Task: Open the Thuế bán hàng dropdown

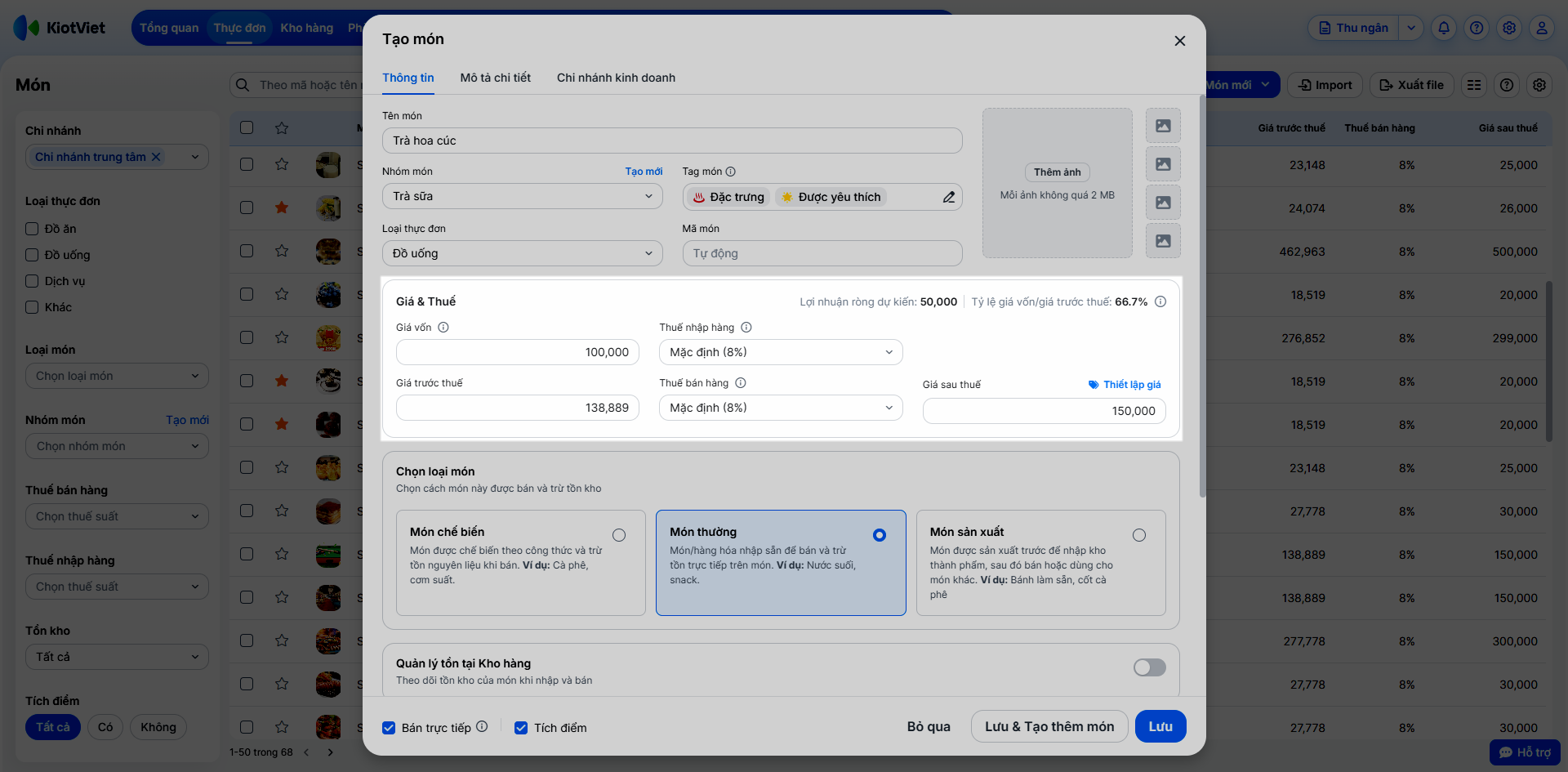Action: (x=780, y=408)
